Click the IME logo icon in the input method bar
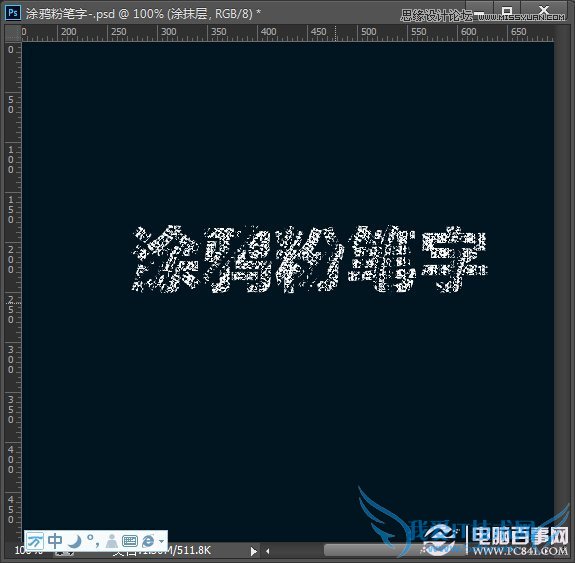The width and height of the screenshot is (575, 563). (35, 541)
